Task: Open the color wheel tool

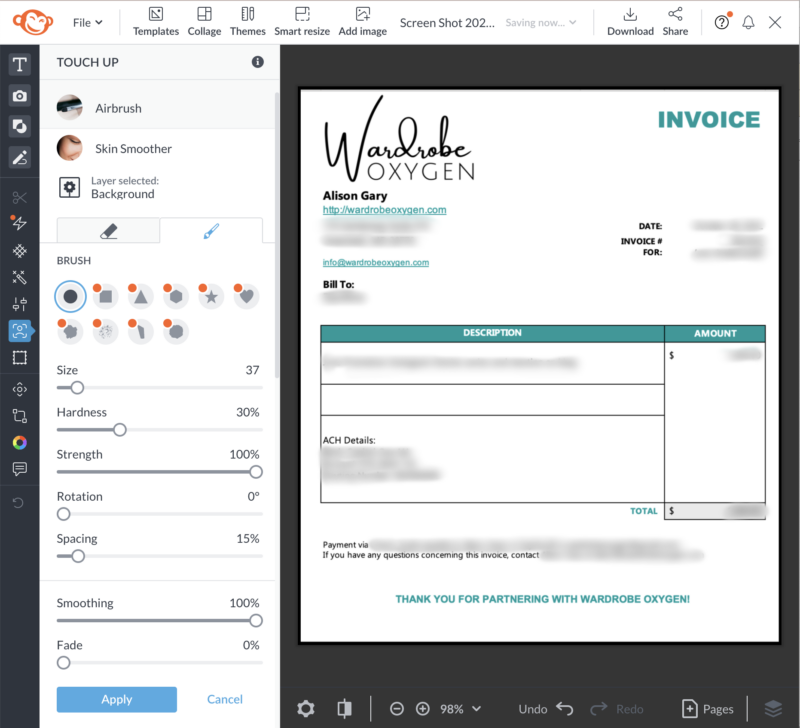Action: coord(19,442)
